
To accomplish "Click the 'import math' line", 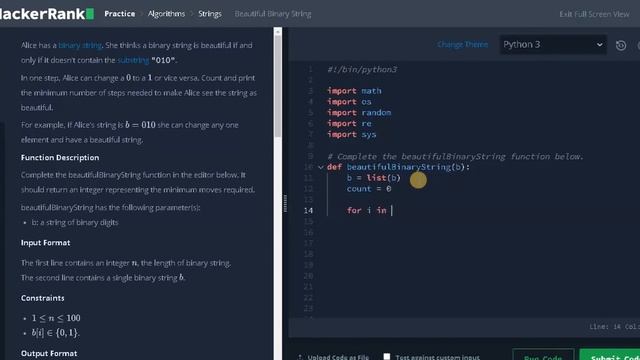I will [354, 91].
